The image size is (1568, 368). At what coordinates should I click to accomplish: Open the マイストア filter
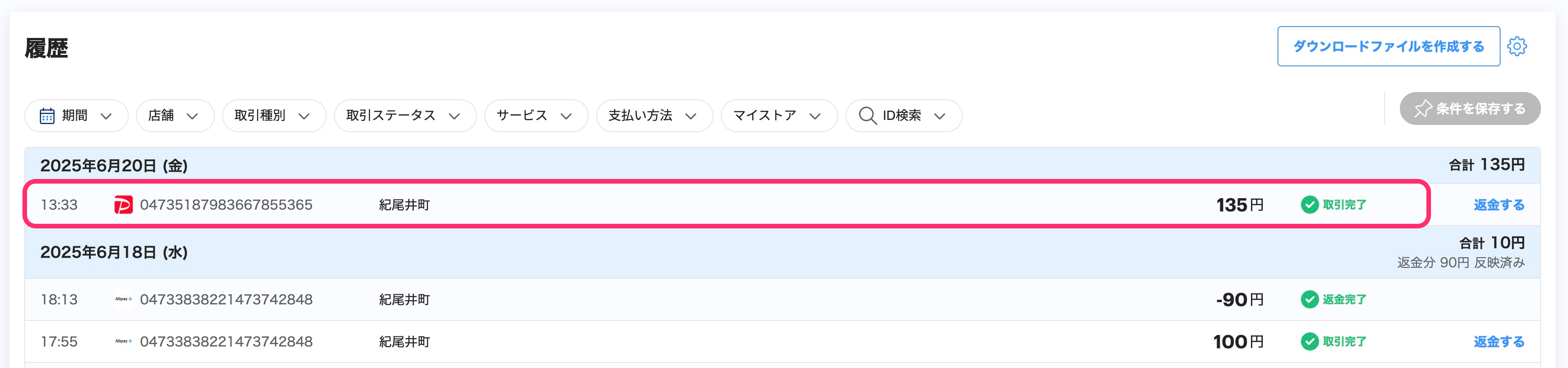(778, 115)
